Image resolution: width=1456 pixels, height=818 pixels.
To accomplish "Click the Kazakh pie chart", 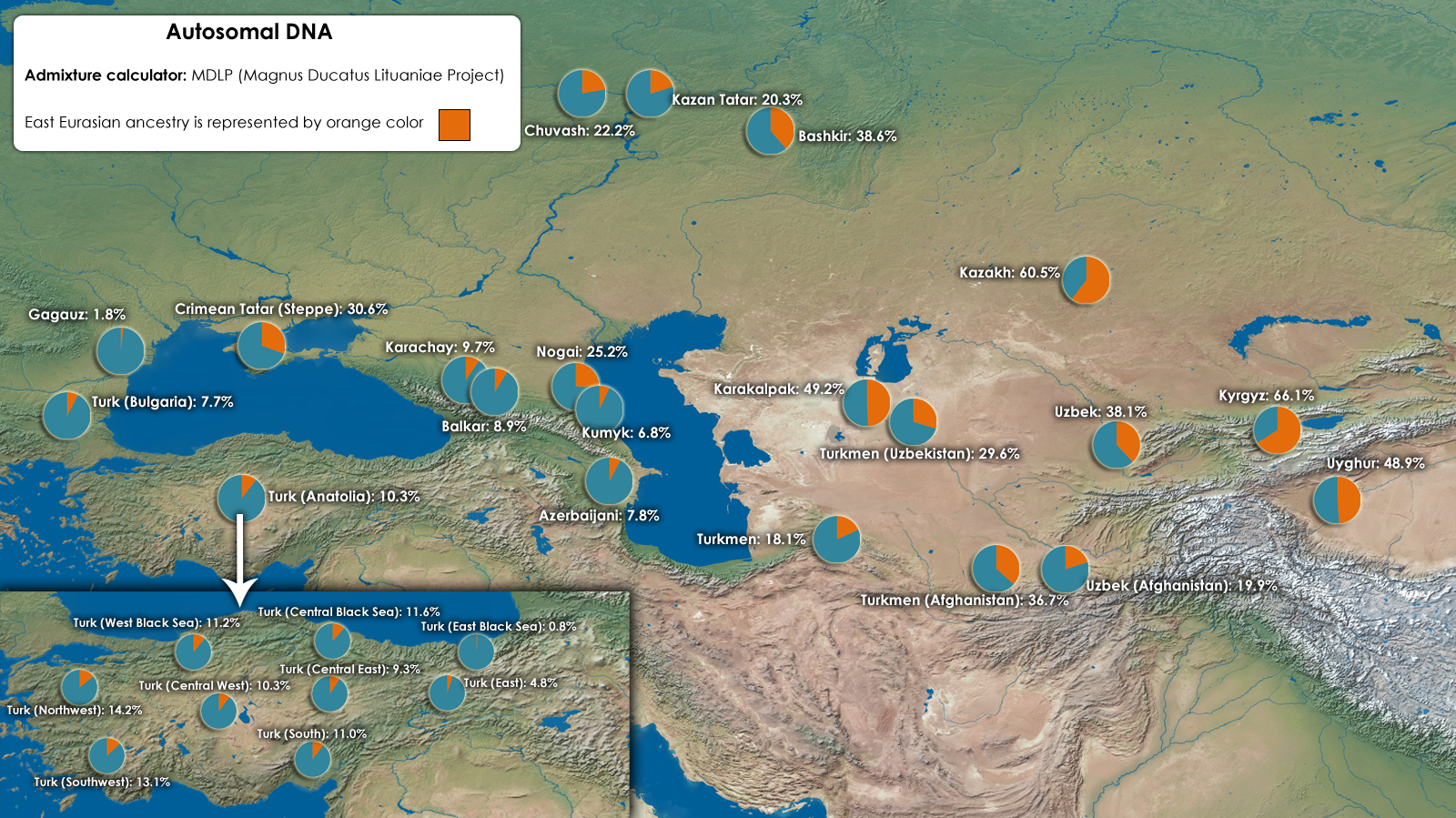I will [x=1086, y=279].
